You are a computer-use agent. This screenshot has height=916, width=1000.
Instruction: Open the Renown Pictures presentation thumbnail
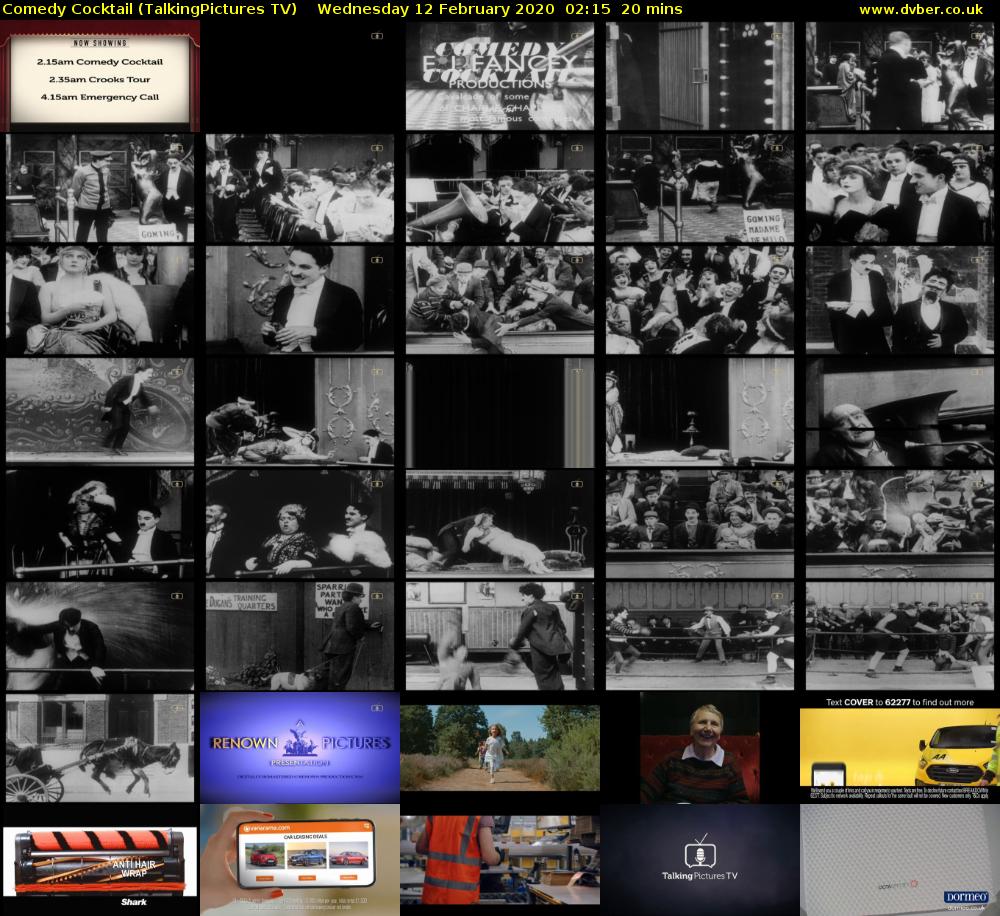300,748
